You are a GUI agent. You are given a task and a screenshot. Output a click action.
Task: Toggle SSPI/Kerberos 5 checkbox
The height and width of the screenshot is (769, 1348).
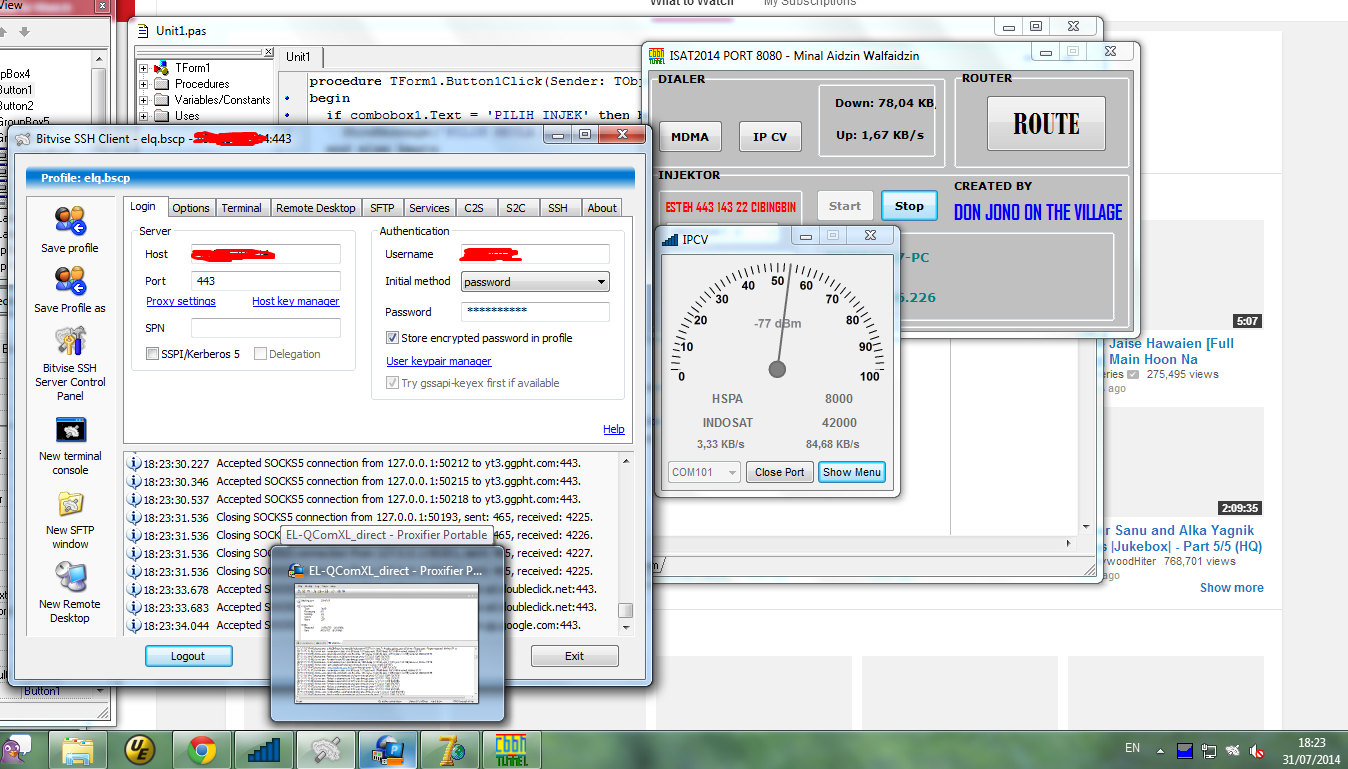click(x=152, y=354)
